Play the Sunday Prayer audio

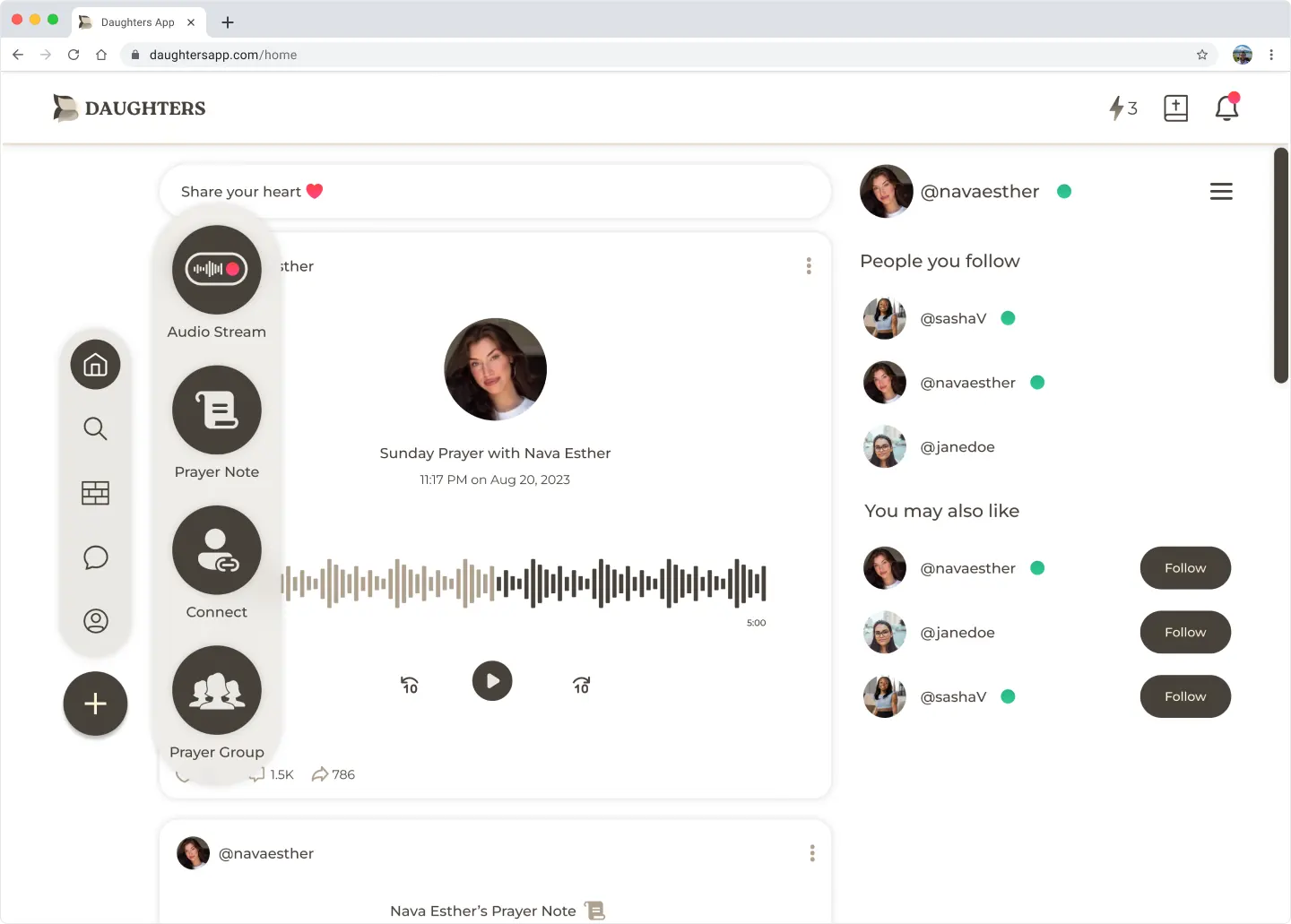[x=492, y=681]
